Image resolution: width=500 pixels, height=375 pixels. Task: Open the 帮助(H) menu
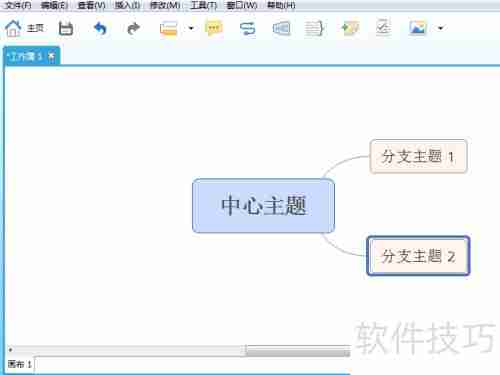click(281, 5)
